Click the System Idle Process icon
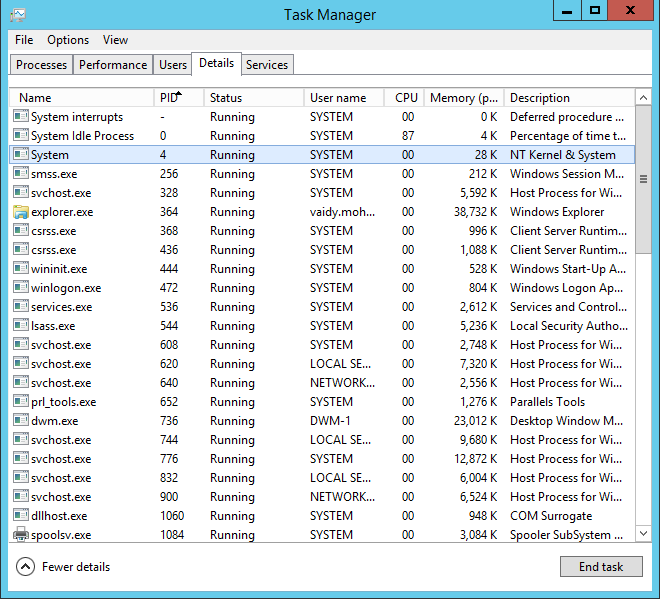 tap(21, 136)
